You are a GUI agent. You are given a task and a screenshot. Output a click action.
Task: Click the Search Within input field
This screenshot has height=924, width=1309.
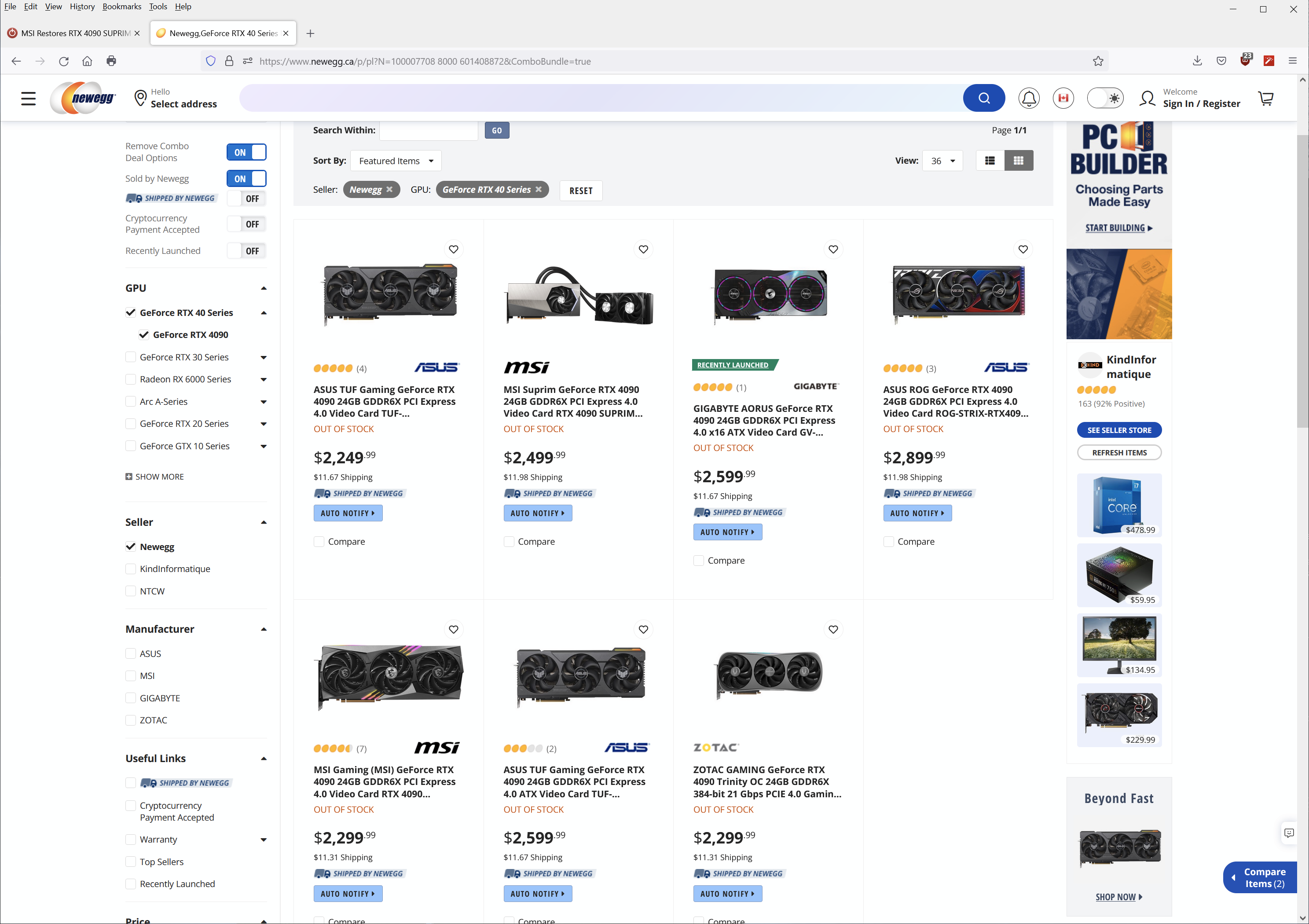coord(429,131)
